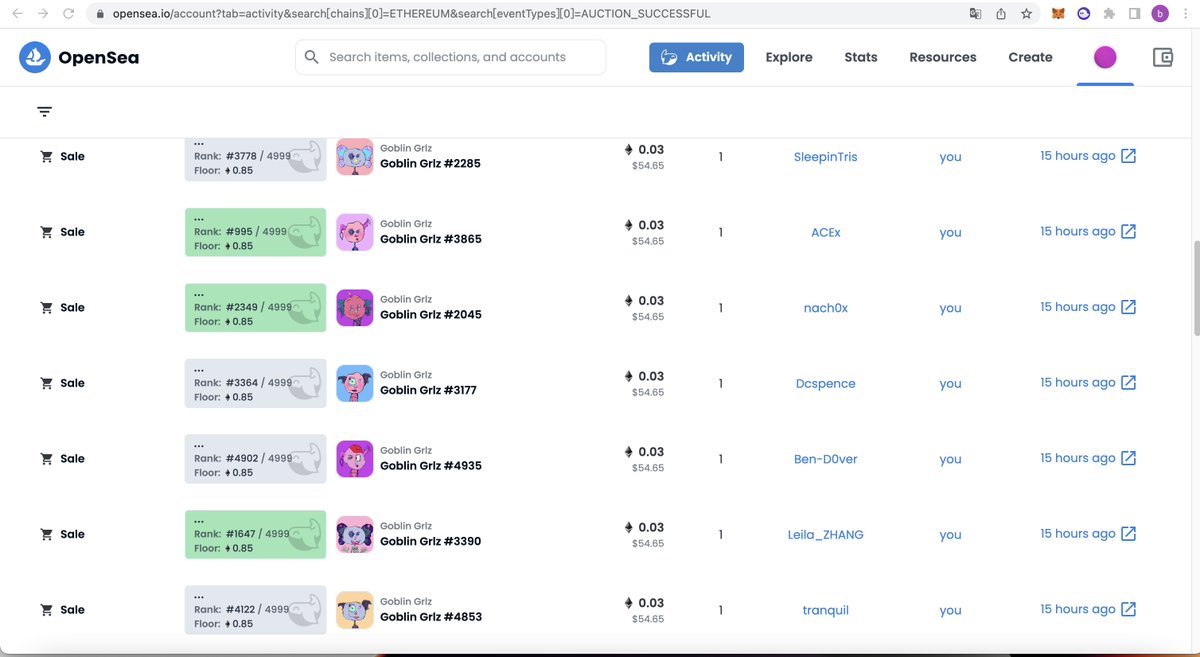Open nach0x profile link
1200x657 pixels.
(826, 308)
